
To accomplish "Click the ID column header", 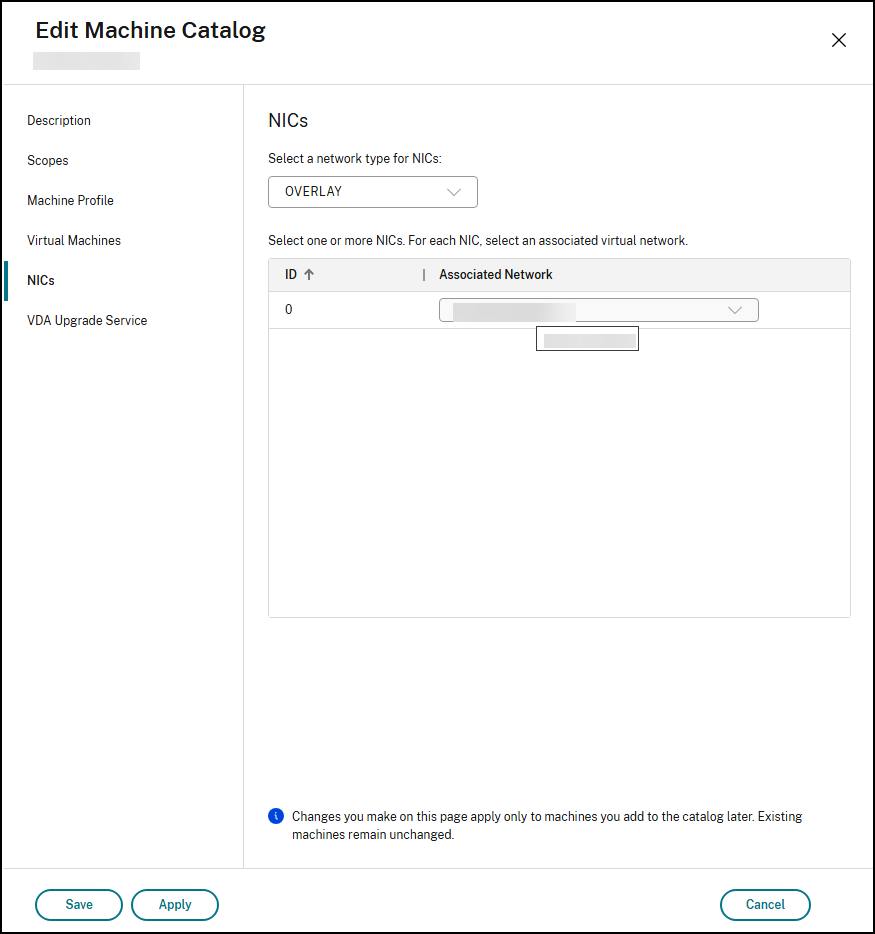I will click(294, 274).
